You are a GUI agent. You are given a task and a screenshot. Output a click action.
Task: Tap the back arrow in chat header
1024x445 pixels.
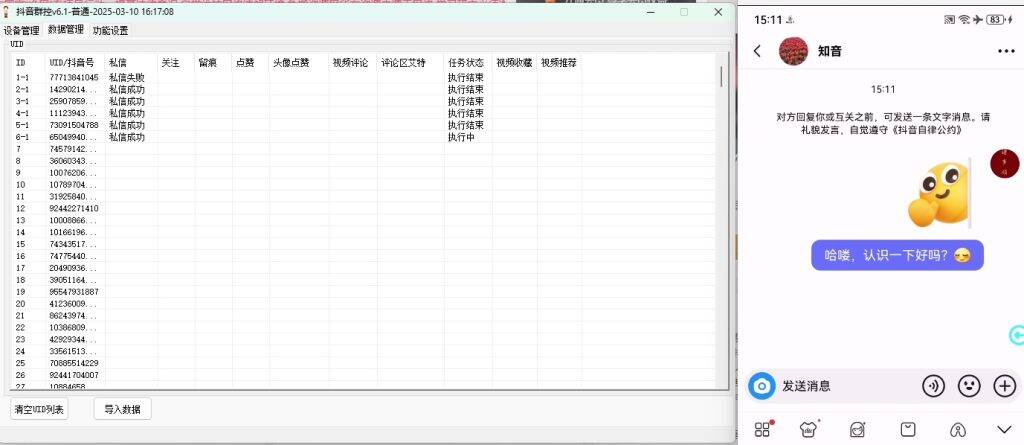[757, 51]
